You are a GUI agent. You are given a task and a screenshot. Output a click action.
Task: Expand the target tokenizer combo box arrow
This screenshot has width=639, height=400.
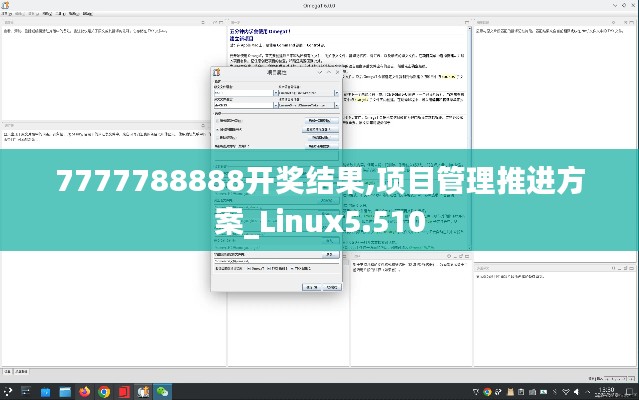(x=336, y=105)
